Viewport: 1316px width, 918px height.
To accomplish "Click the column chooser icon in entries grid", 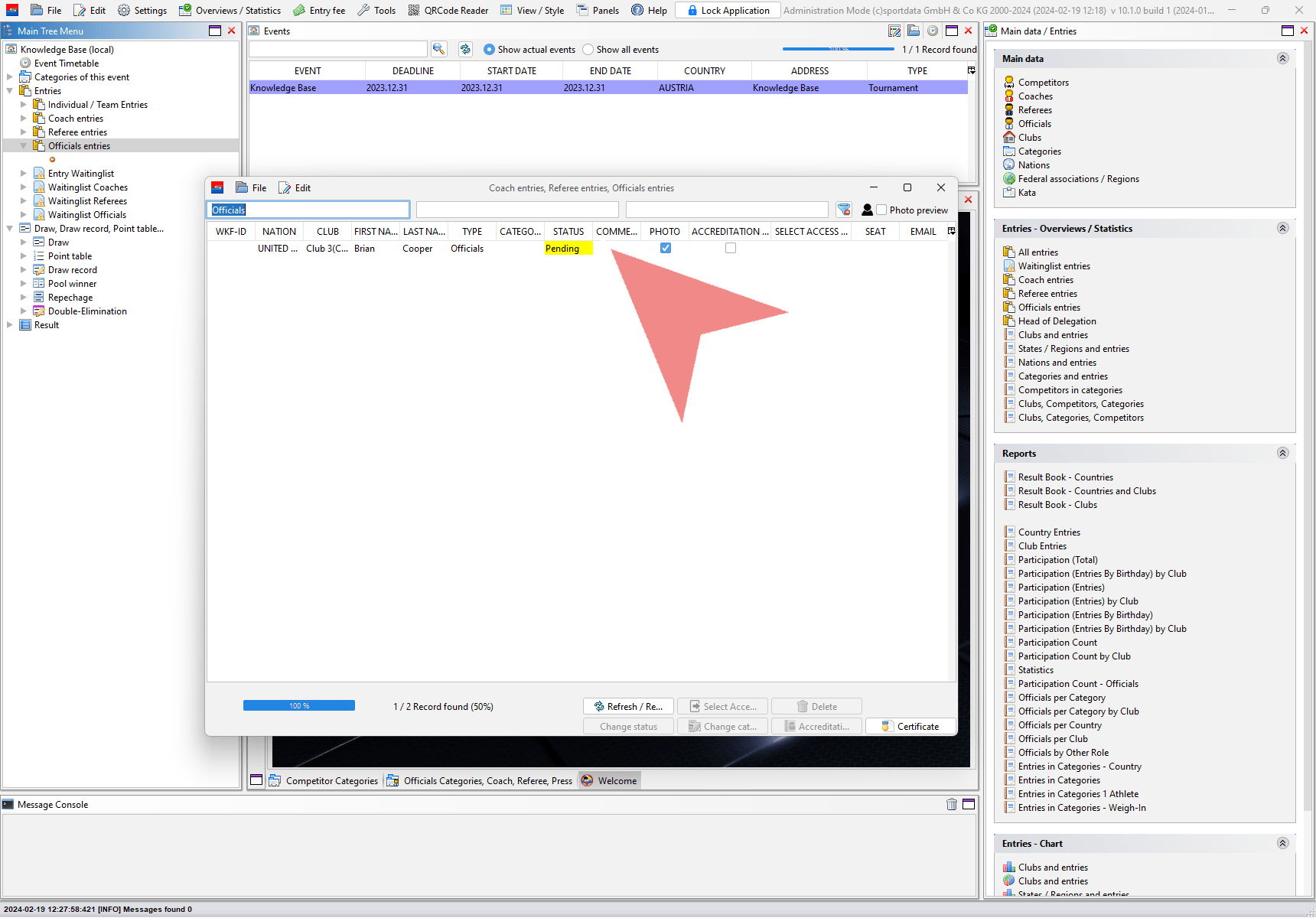I will pos(952,231).
